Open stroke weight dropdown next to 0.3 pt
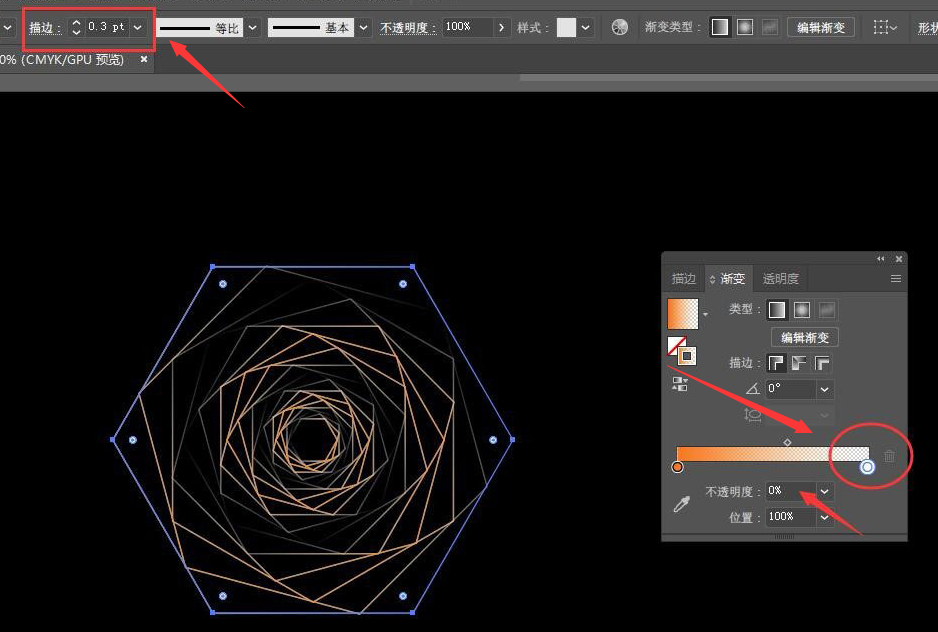Image resolution: width=938 pixels, height=632 pixels. click(x=138, y=27)
